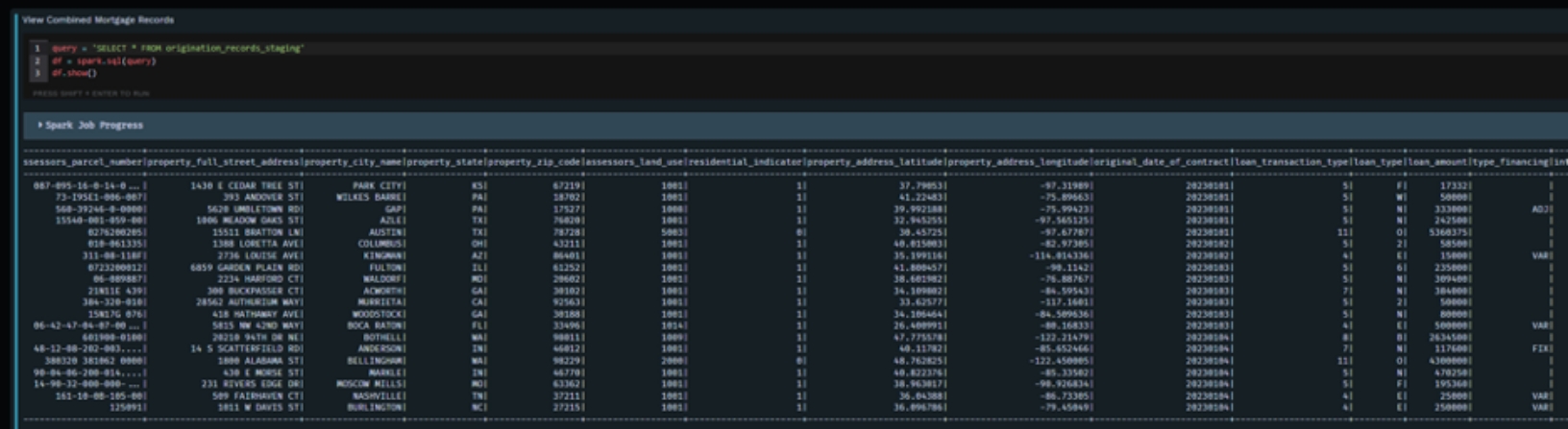Click city cell 'MOSCOW MILLS'
The image size is (1568, 429).
click(370, 384)
